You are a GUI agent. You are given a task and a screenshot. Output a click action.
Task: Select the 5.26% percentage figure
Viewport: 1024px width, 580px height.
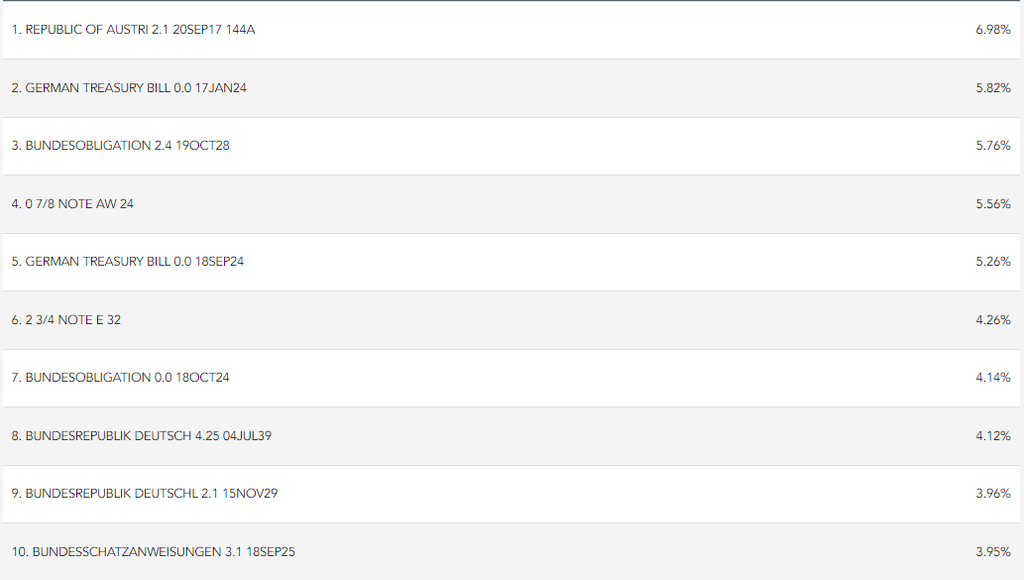coord(993,262)
